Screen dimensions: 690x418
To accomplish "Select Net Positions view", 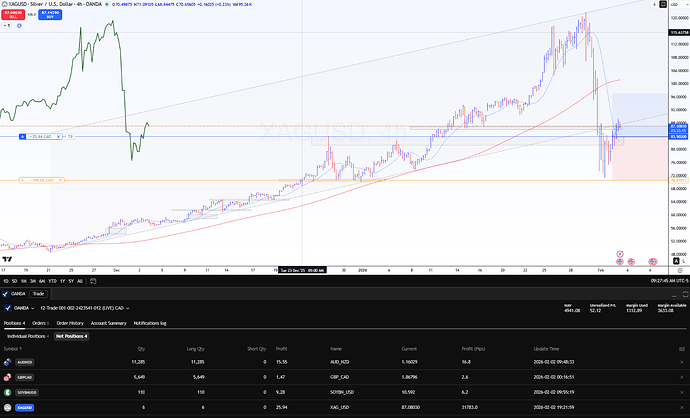I will pos(72,336).
